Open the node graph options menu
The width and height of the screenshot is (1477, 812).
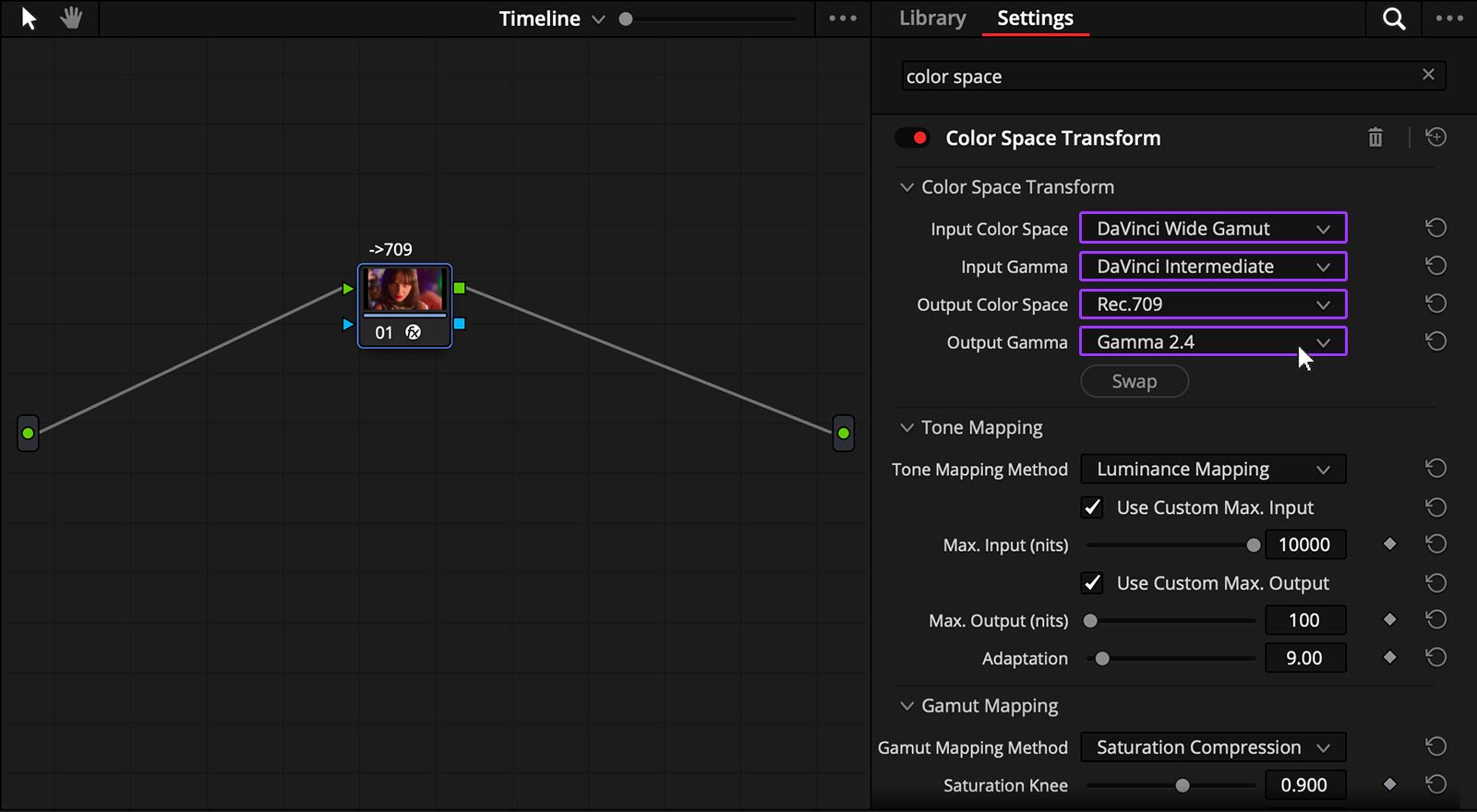[x=842, y=18]
